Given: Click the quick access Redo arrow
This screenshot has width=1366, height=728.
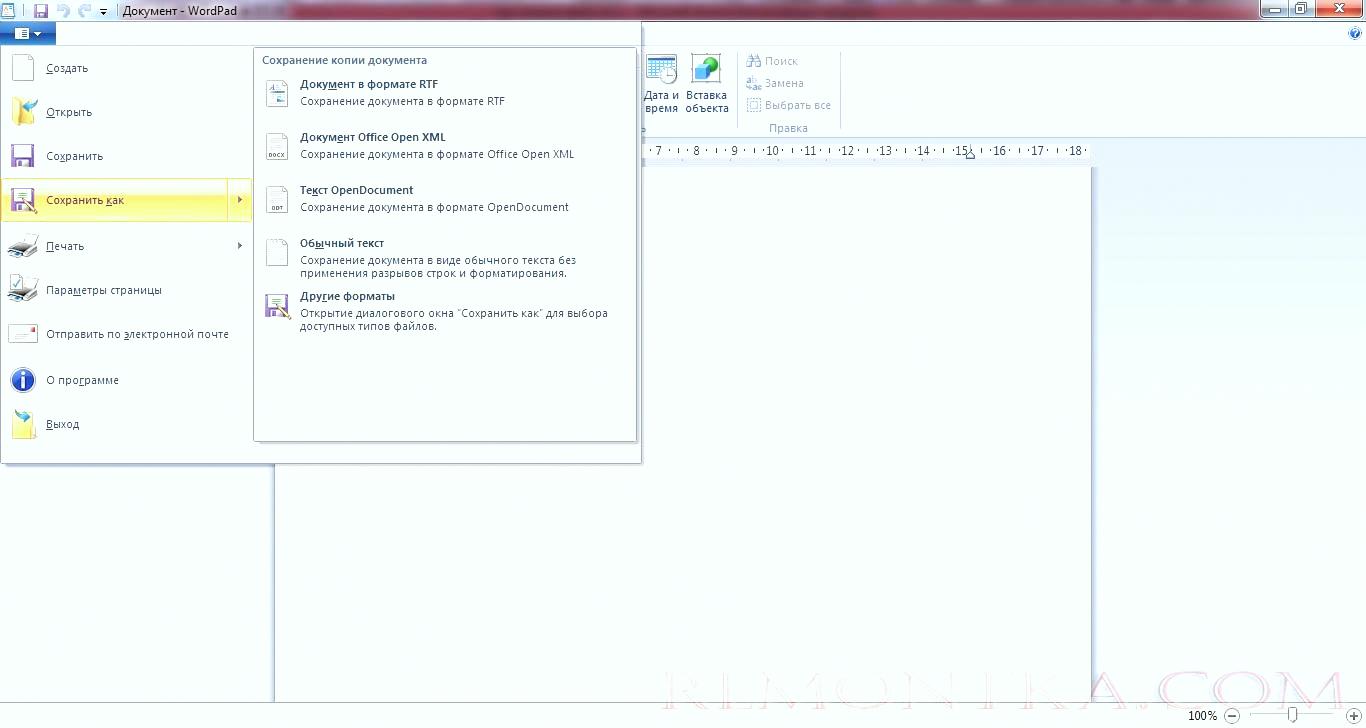Looking at the screenshot, I should (x=84, y=11).
